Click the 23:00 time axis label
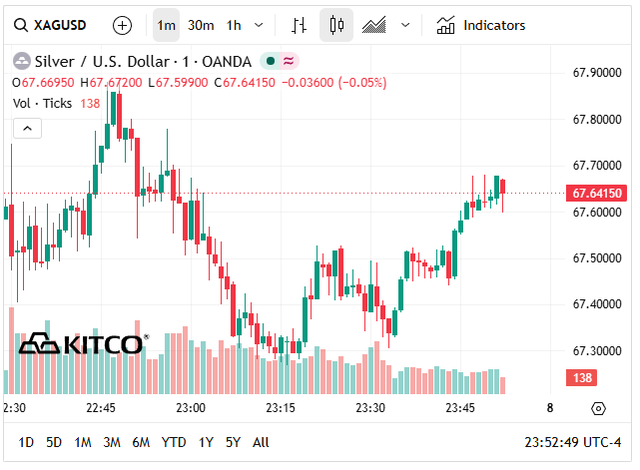 [x=191, y=408]
